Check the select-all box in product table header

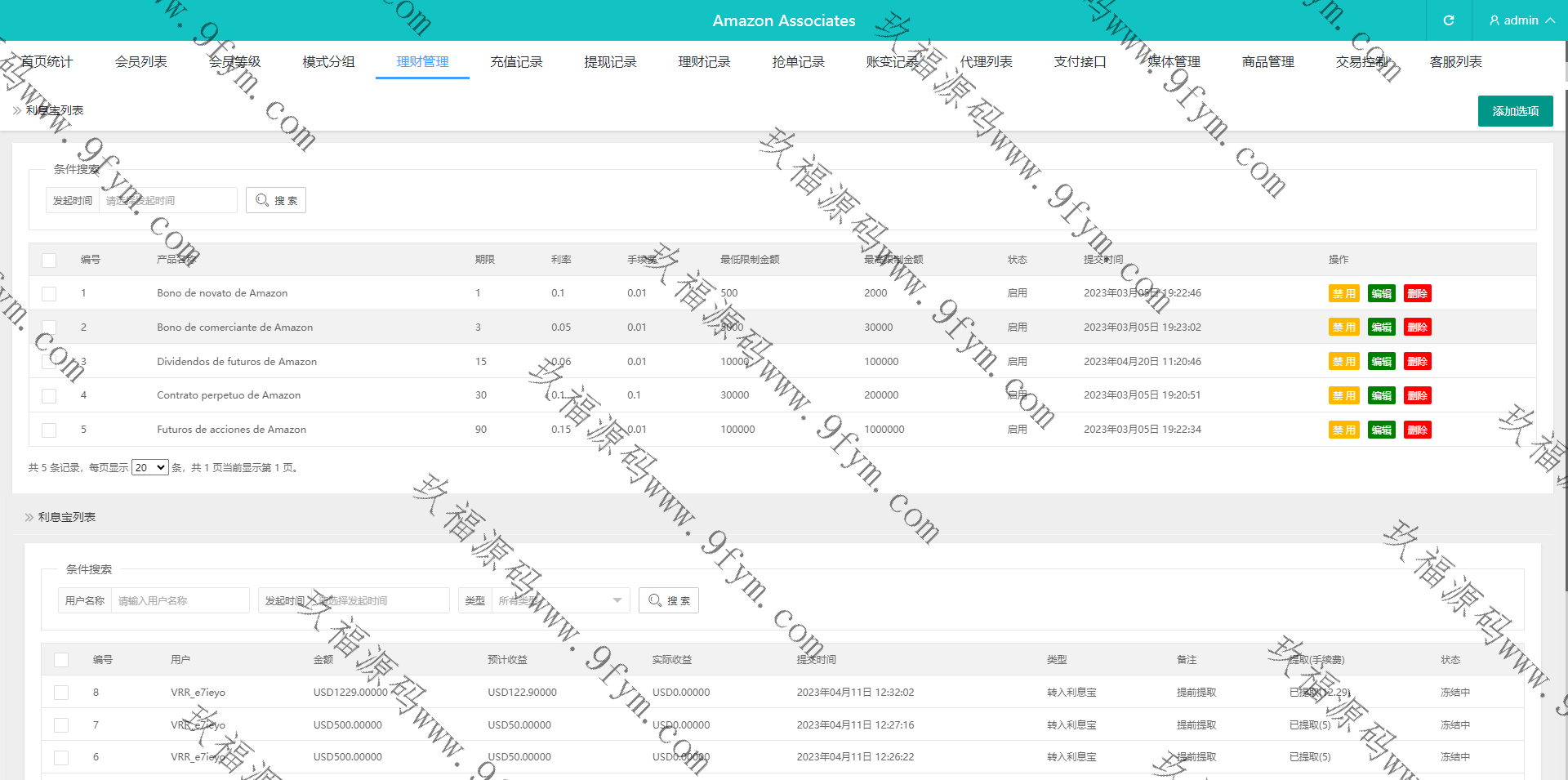click(x=49, y=261)
